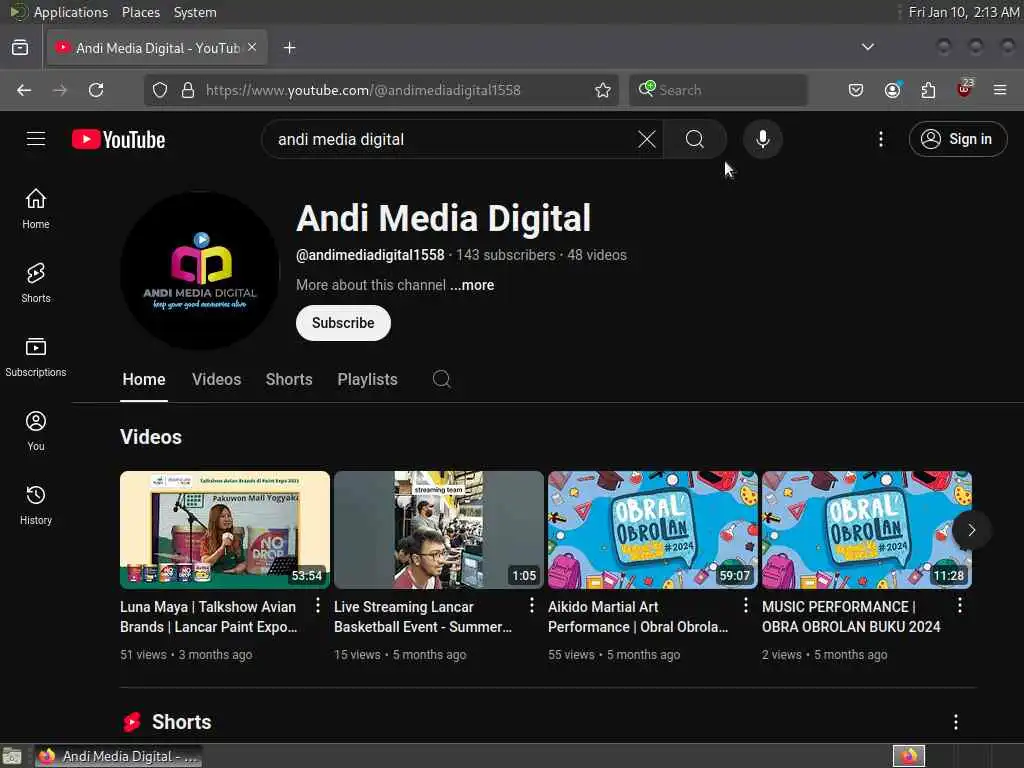Click the YouTube logo
1024x768 pixels.
(x=118, y=139)
